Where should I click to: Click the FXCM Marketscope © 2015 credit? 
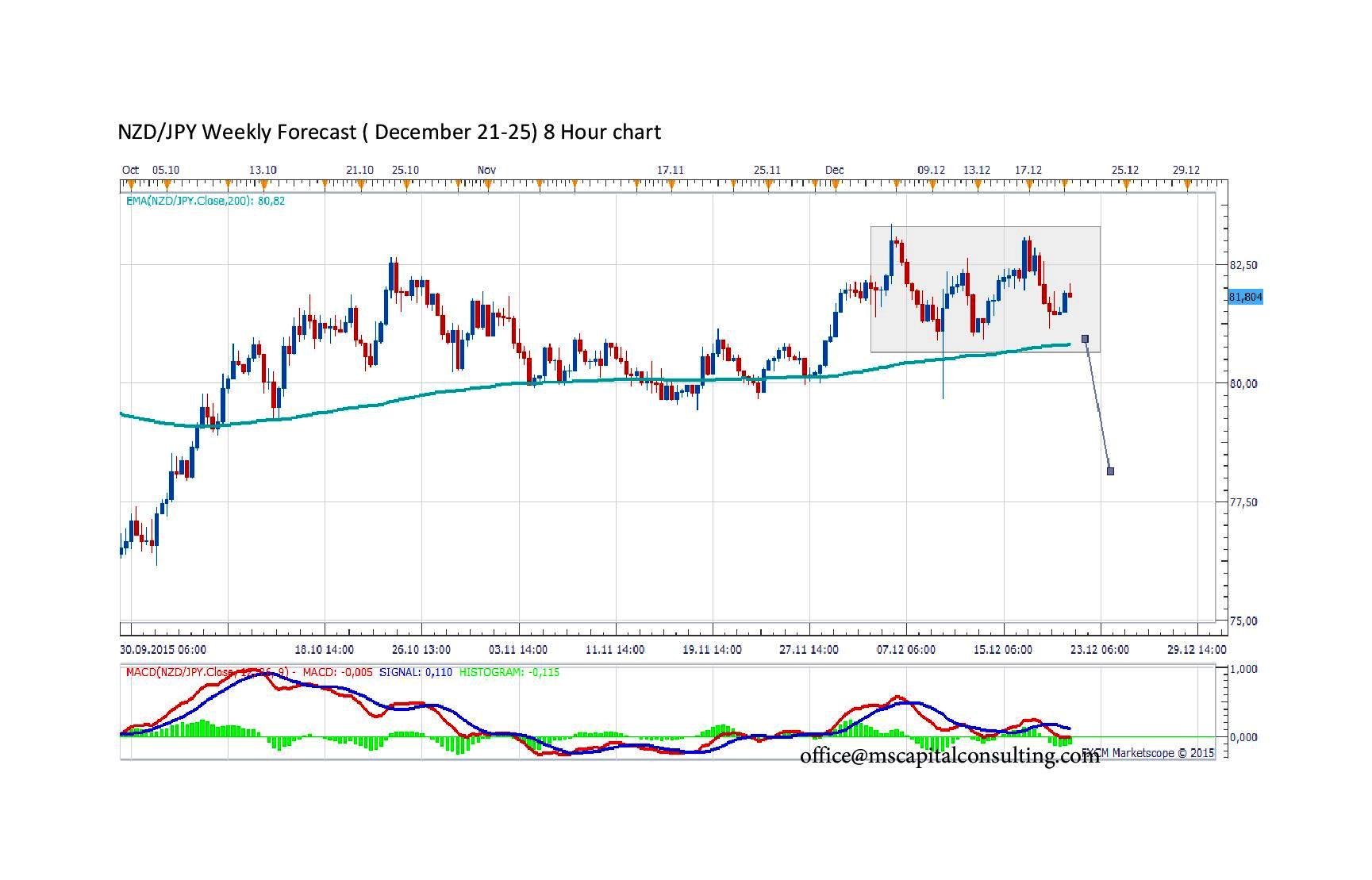(1149, 752)
